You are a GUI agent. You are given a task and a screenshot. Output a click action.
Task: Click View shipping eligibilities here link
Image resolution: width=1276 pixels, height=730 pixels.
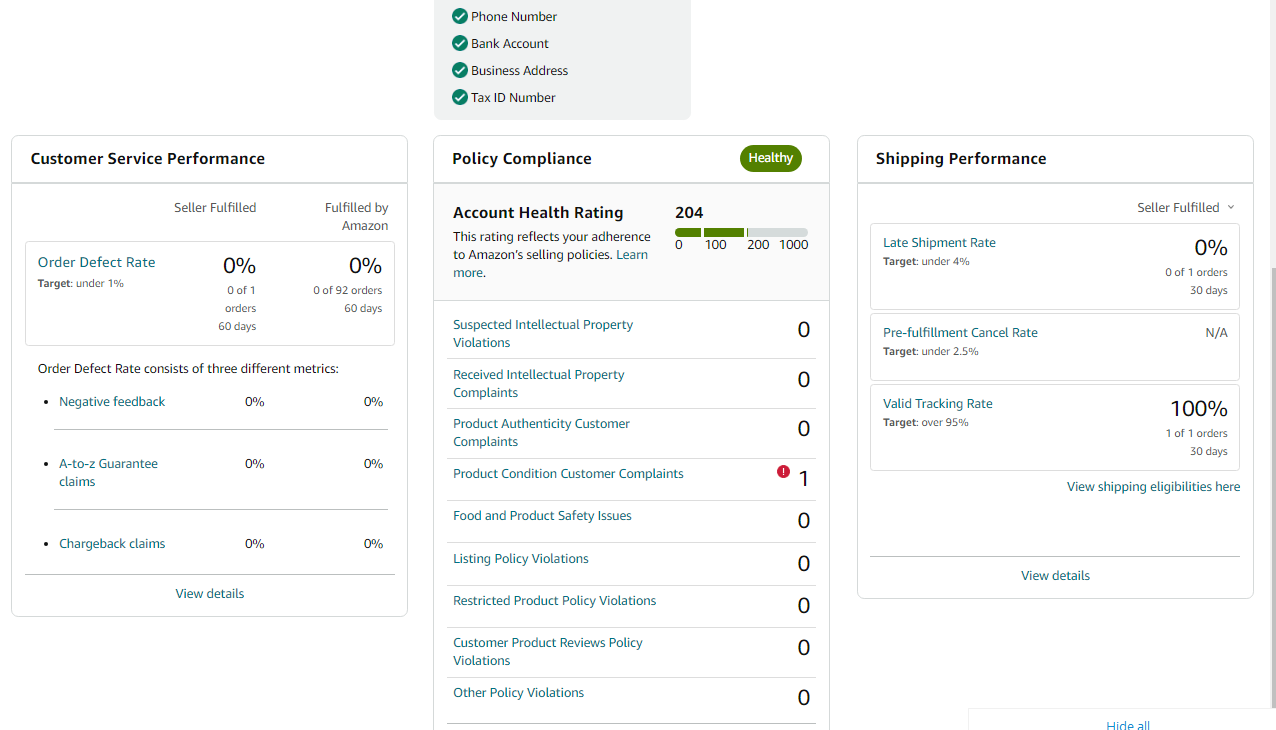(1153, 486)
